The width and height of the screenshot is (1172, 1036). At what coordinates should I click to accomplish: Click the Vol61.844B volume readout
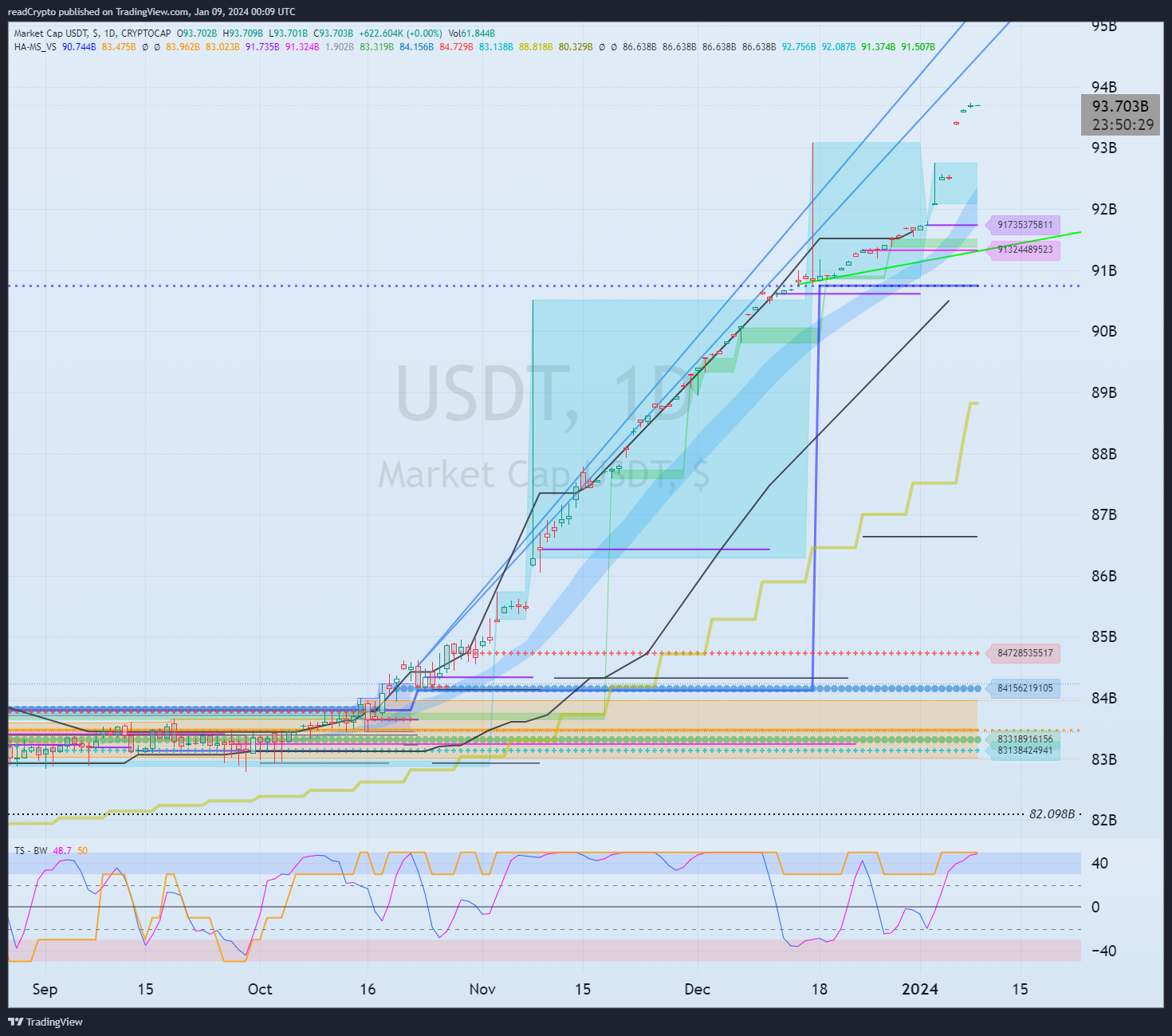click(x=472, y=33)
